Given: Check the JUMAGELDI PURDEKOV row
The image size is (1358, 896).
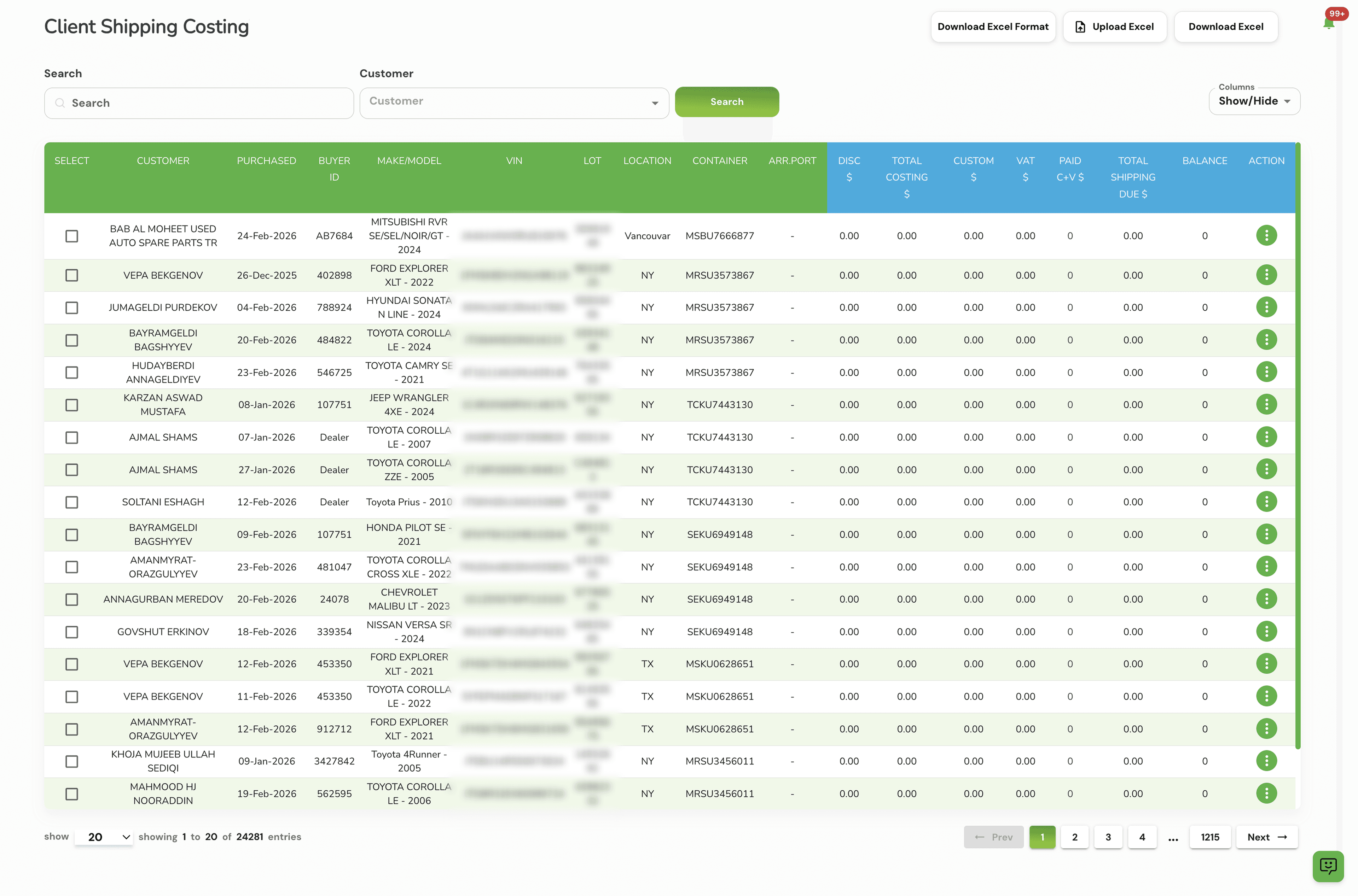Looking at the screenshot, I should (x=71, y=308).
